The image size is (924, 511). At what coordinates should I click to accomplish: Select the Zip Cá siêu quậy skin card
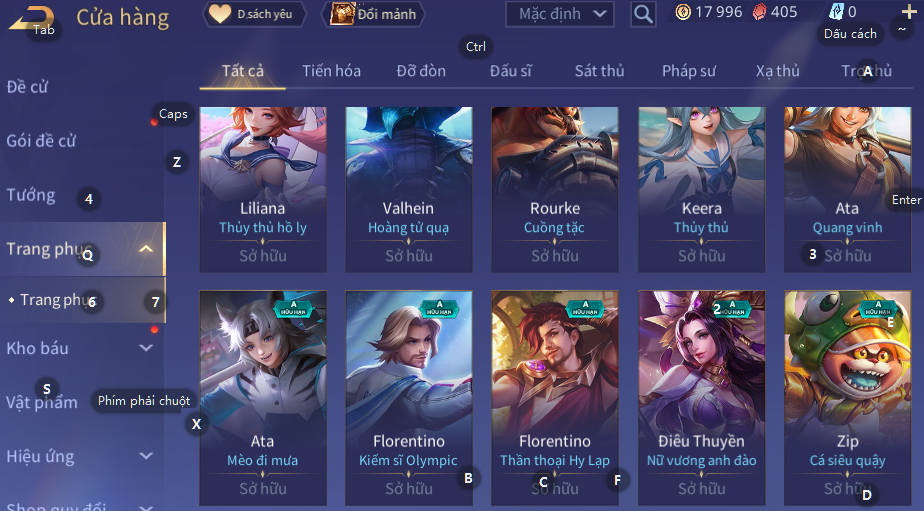847,398
